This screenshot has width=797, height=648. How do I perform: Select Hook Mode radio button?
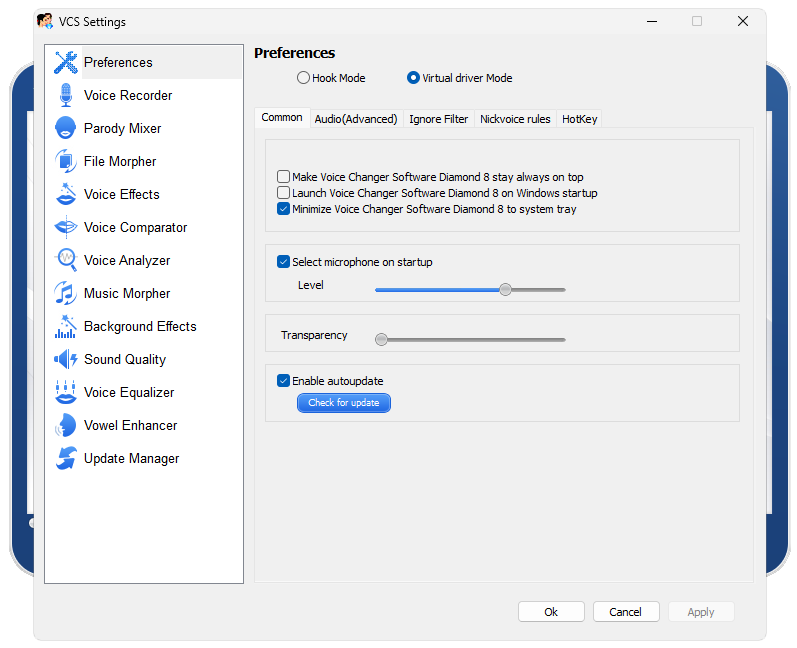point(304,78)
